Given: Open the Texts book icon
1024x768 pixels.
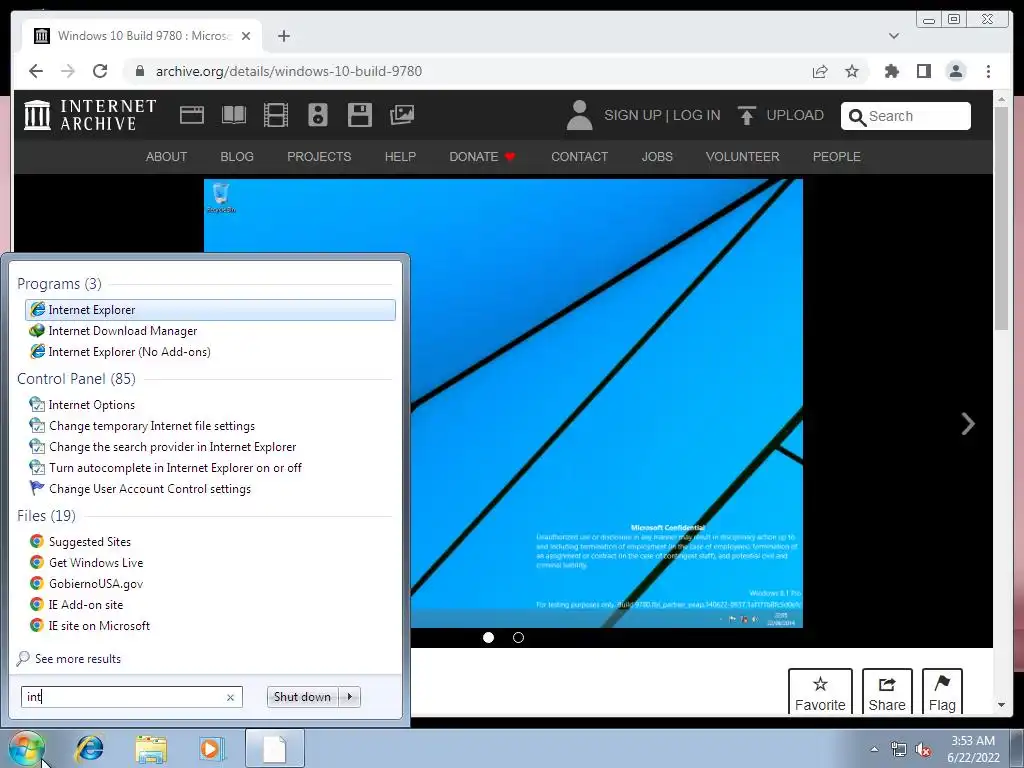Looking at the screenshot, I should click(x=234, y=115).
